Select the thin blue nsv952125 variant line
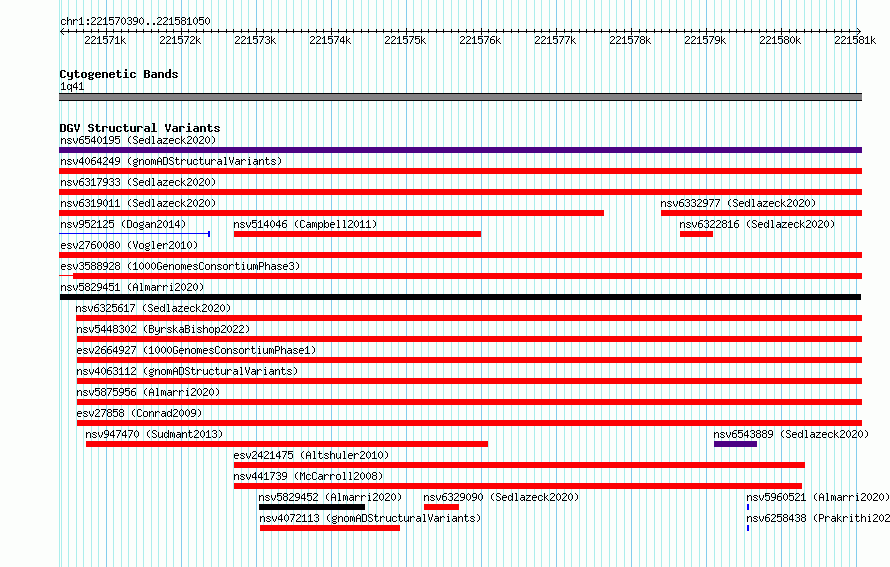Image resolution: width=890 pixels, height=567 pixels. (135, 234)
